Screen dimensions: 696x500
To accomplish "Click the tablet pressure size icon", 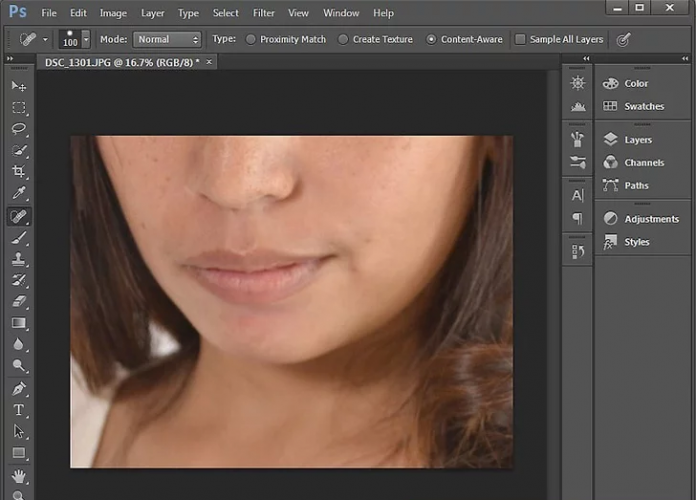I will pos(624,40).
